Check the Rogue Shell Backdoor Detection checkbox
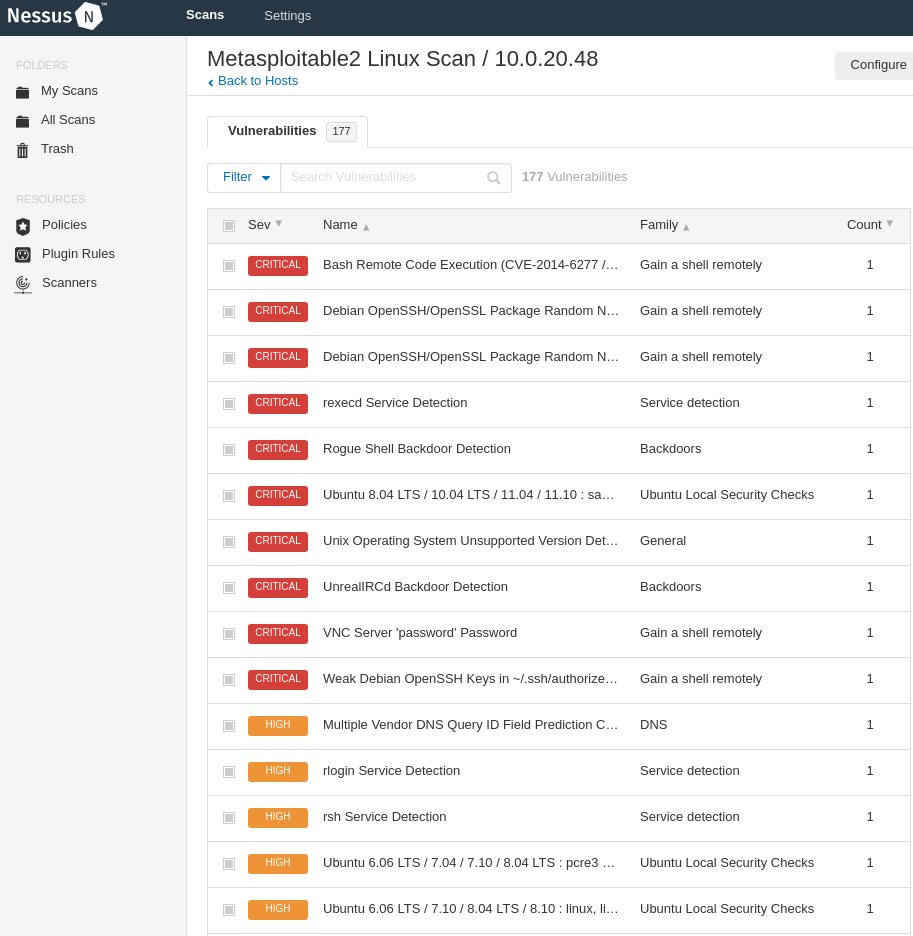The width and height of the screenshot is (913, 936). 229,449
